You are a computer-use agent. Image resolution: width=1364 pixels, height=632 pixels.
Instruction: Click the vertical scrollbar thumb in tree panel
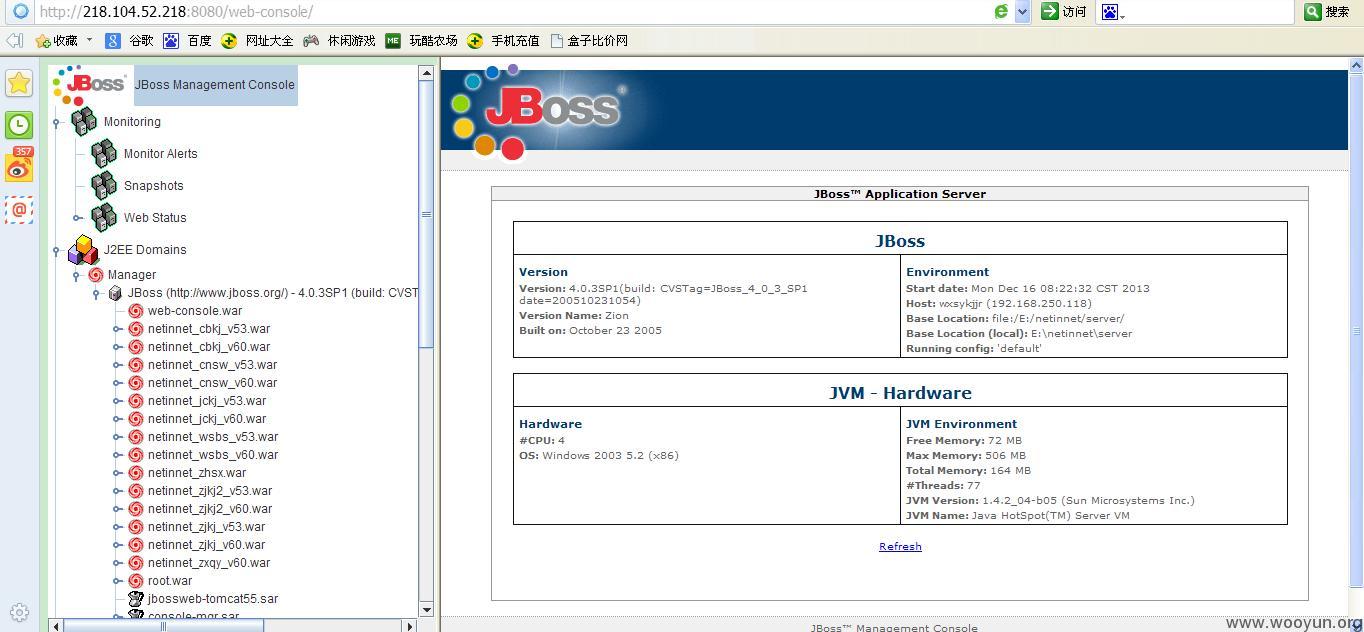(427, 214)
